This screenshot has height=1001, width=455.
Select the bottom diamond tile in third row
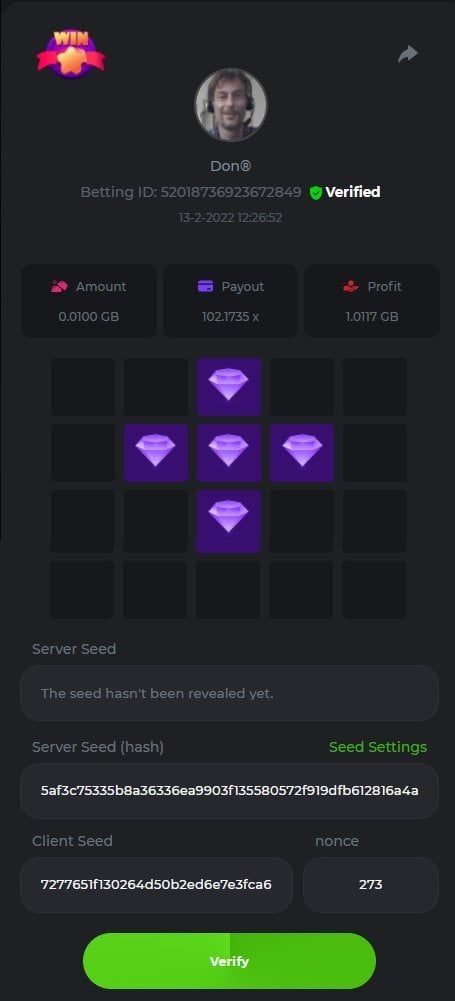pos(228,521)
